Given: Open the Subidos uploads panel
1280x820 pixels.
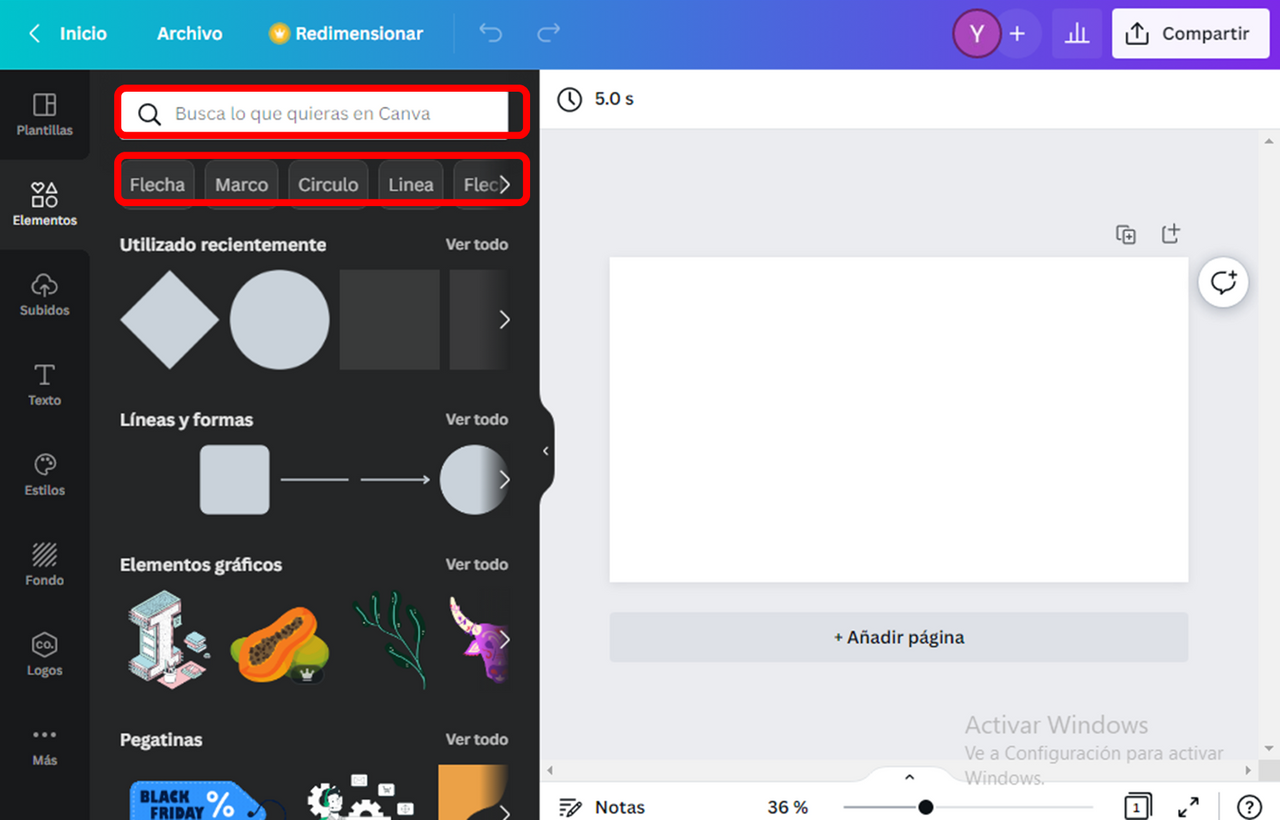Looking at the screenshot, I should click(x=44, y=294).
